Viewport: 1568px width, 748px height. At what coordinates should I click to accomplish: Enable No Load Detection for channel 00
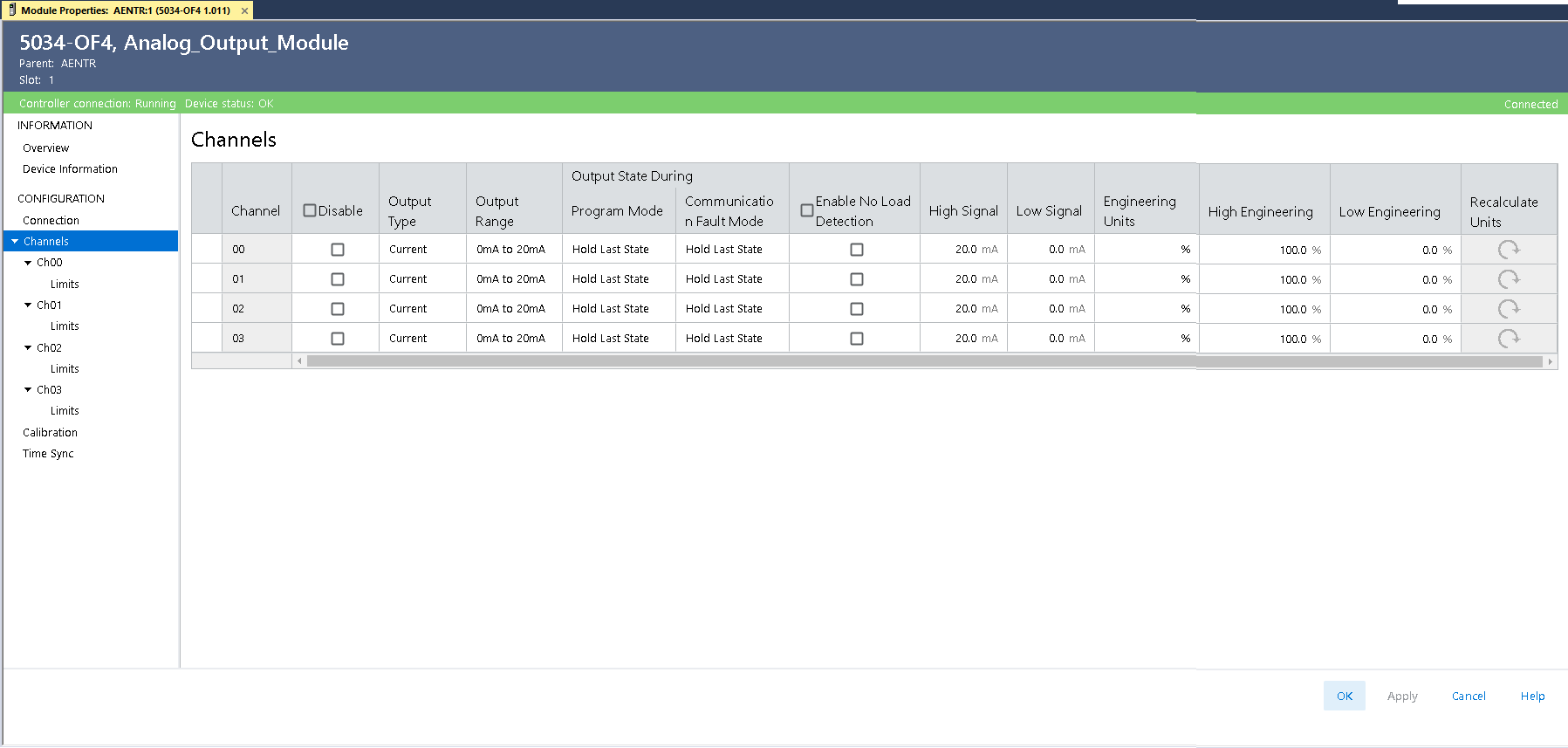(x=857, y=250)
